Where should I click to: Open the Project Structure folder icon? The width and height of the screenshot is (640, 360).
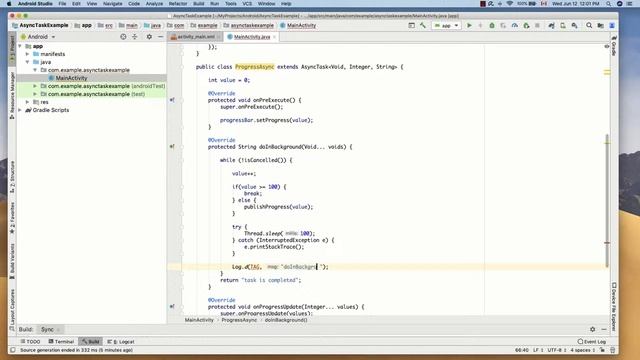coord(600,25)
